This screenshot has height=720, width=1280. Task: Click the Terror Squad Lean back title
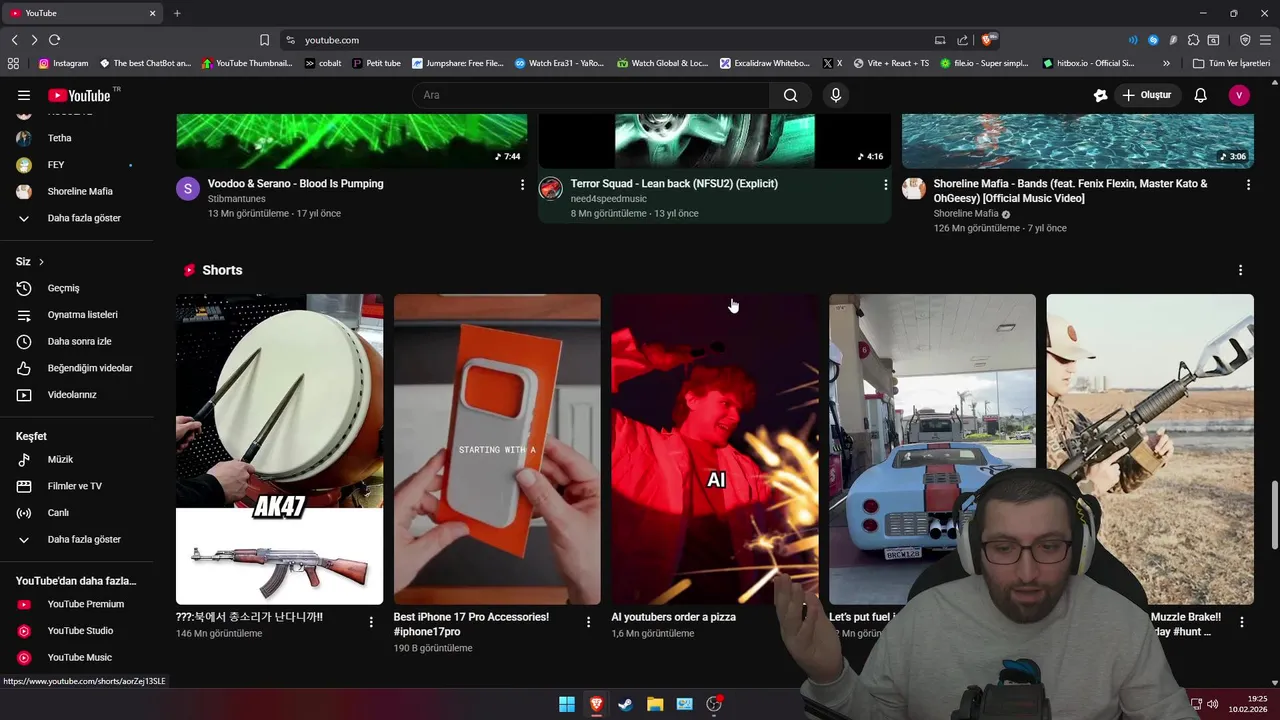tap(674, 184)
